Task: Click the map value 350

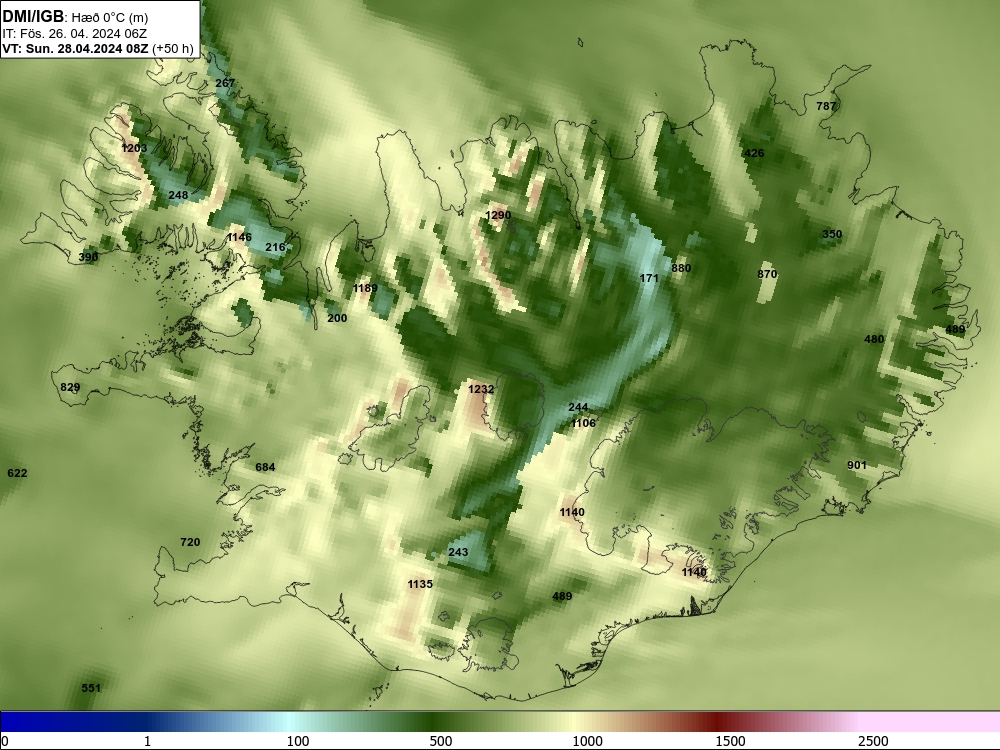Action: tap(832, 234)
